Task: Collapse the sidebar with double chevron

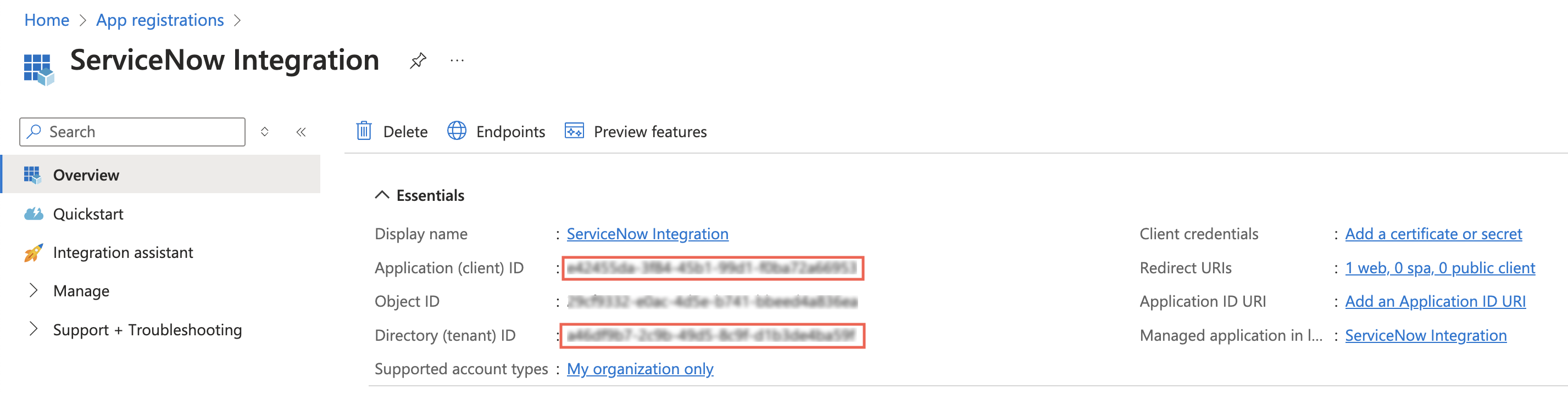Action: (x=301, y=132)
